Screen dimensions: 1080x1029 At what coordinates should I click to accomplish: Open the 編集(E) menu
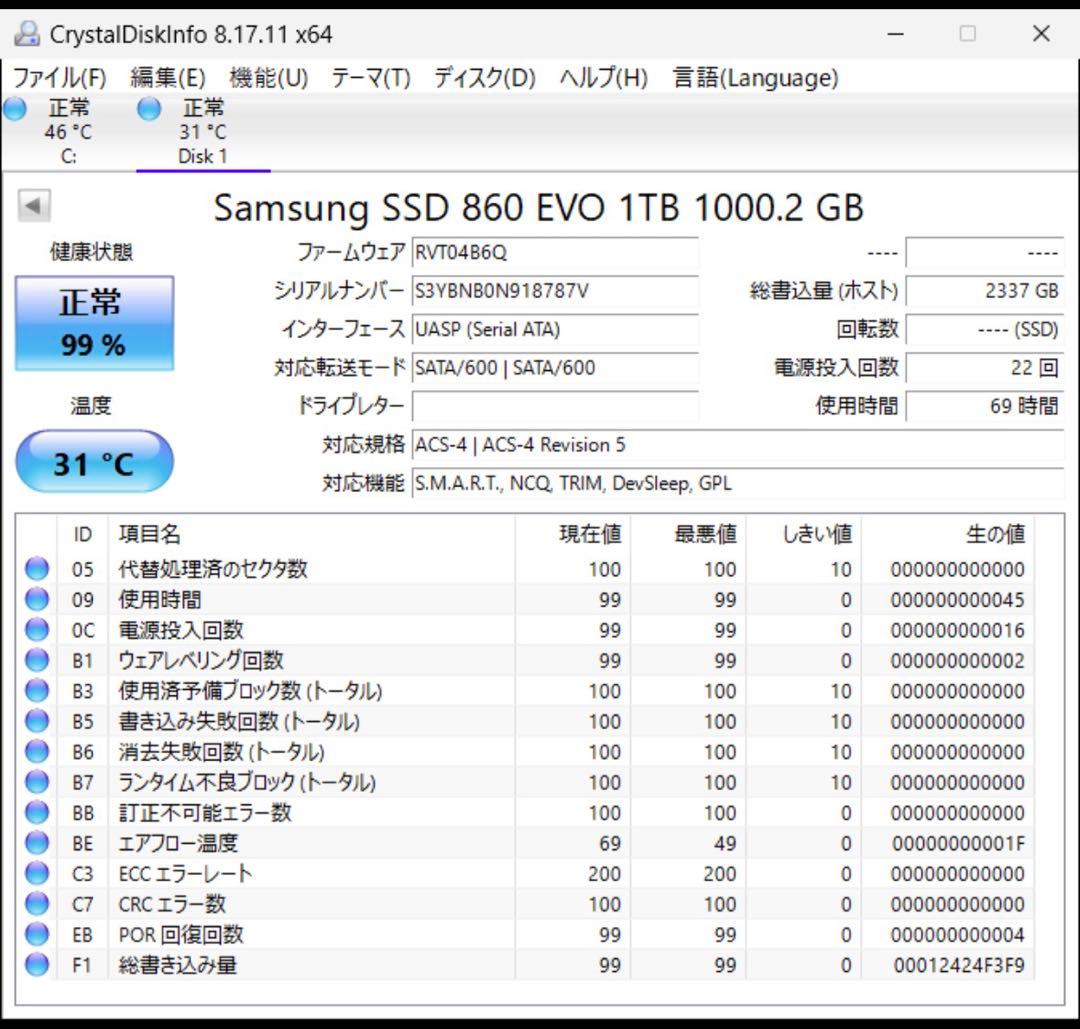(x=168, y=77)
